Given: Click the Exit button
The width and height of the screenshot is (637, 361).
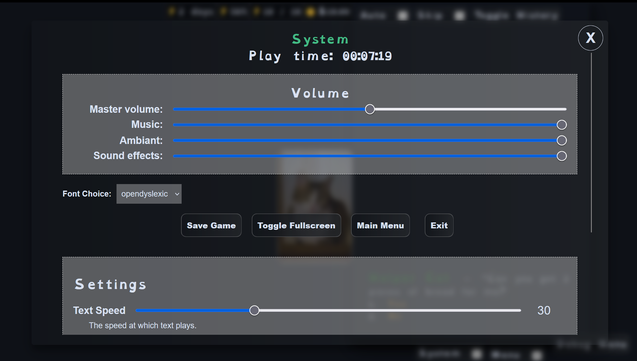Looking at the screenshot, I should (x=439, y=225).
